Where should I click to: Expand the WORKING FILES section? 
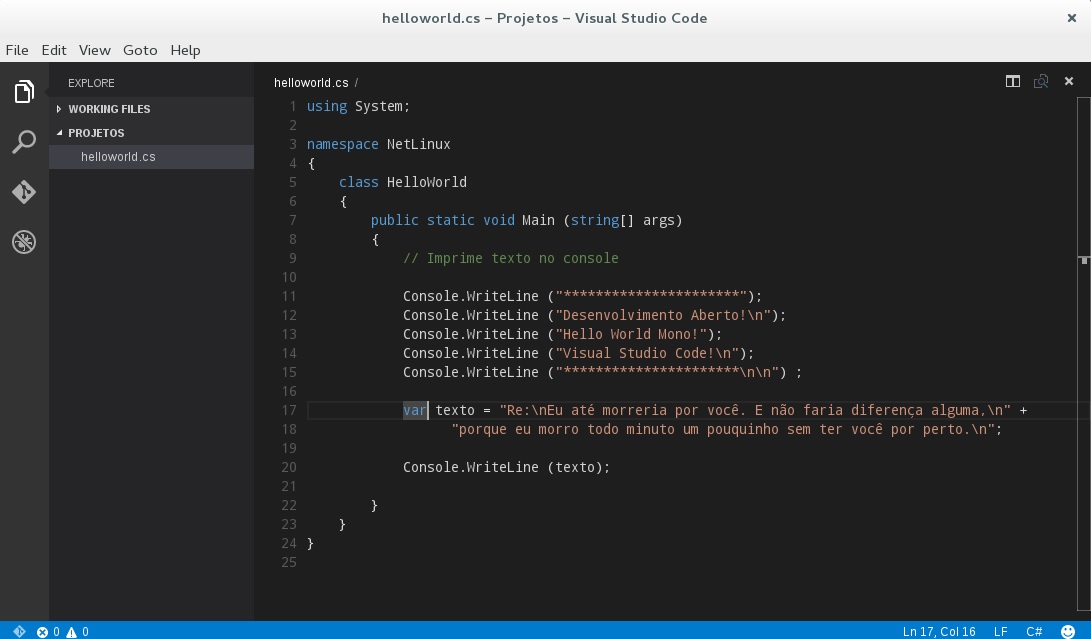coord(110,109)
